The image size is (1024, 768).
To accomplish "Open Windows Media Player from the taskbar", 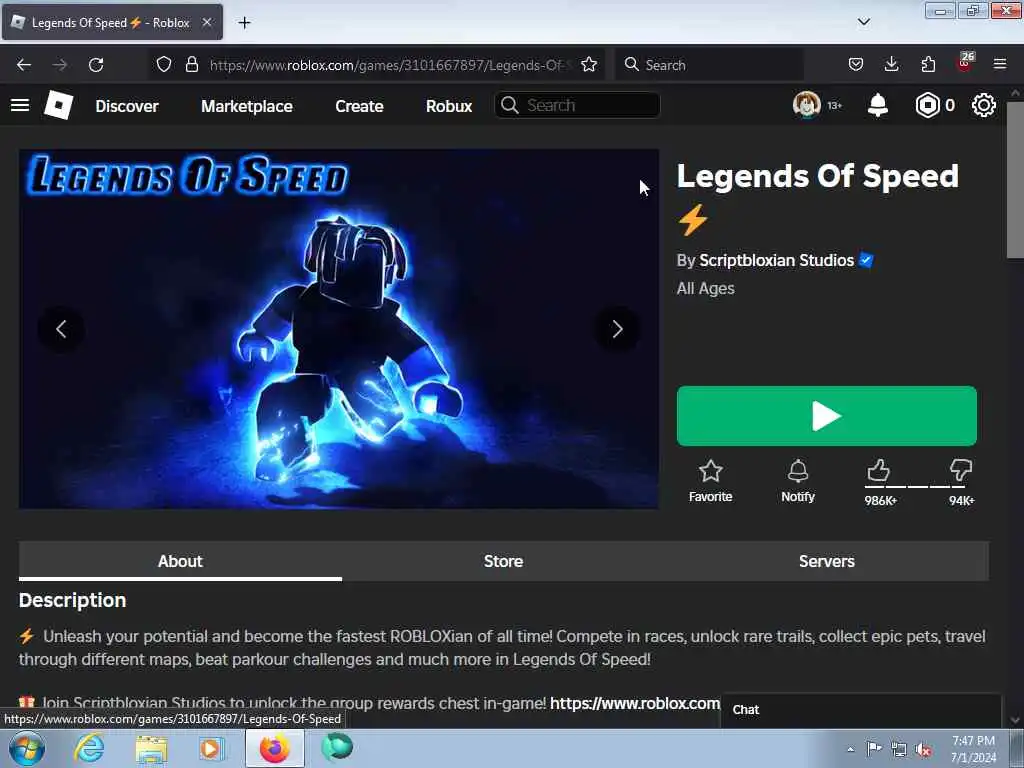I will pyautogui.click(x=212, y=749).
